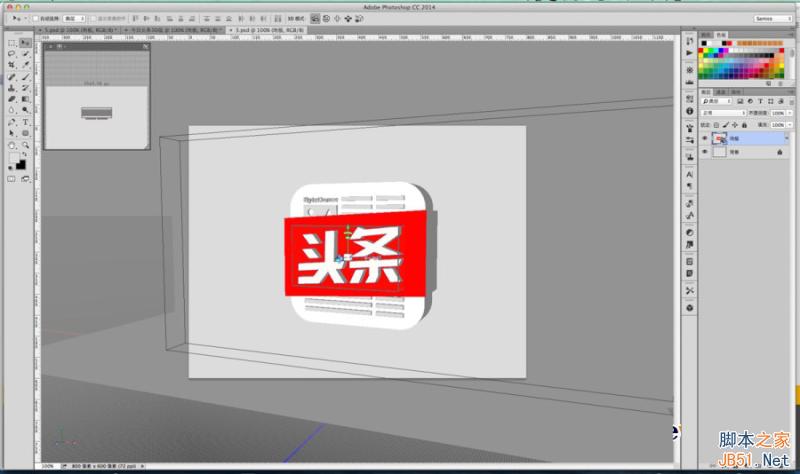The image size is (800, 474).
Task: Click the 3D mode orbit button
Action: (315, 18)
